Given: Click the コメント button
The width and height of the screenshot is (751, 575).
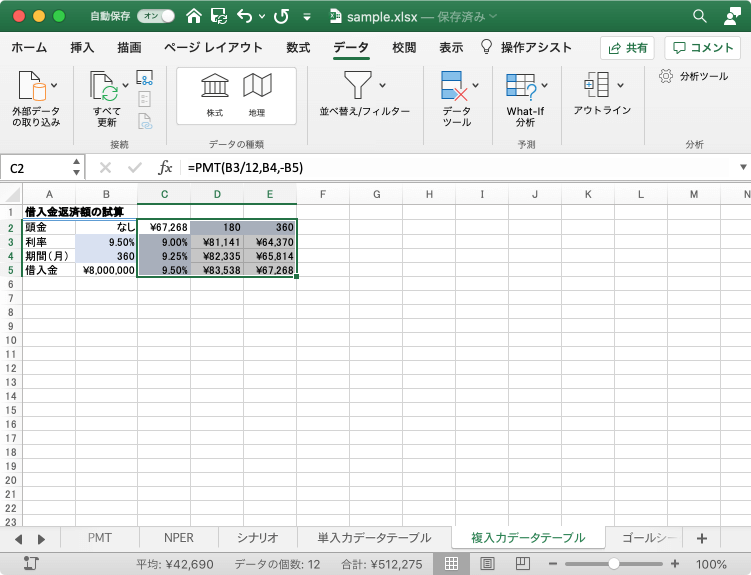Looking at the screenshot, I should [x=703, y=48].
